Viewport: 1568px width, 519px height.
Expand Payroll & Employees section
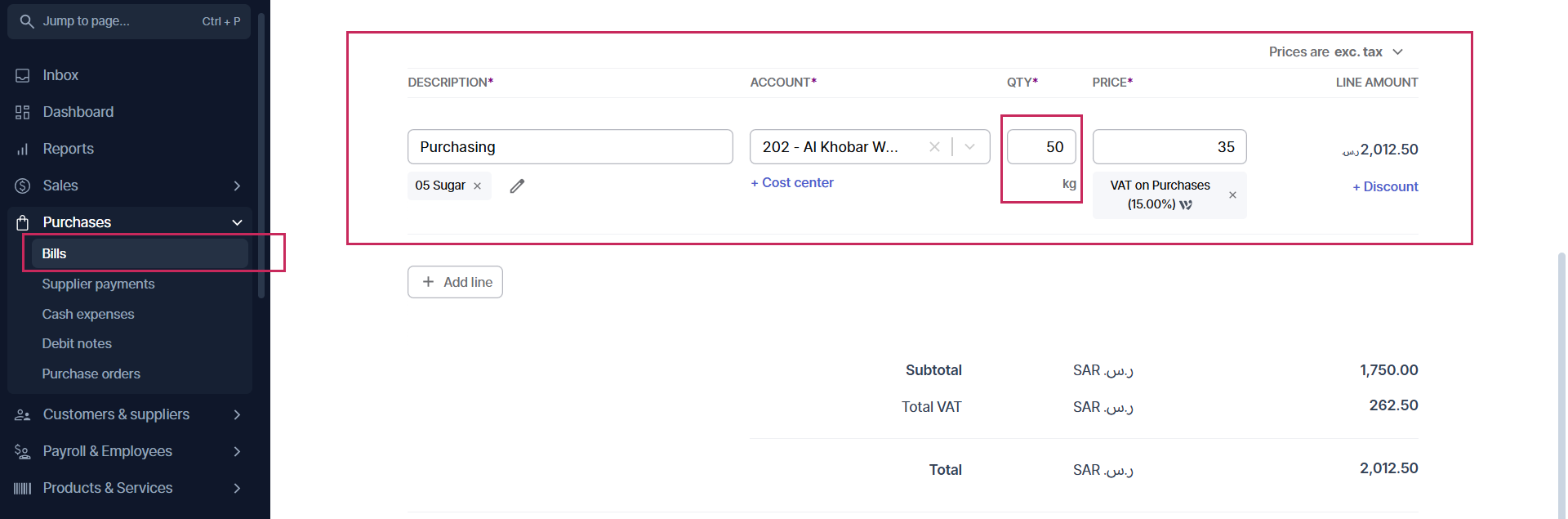click(237, 451)
